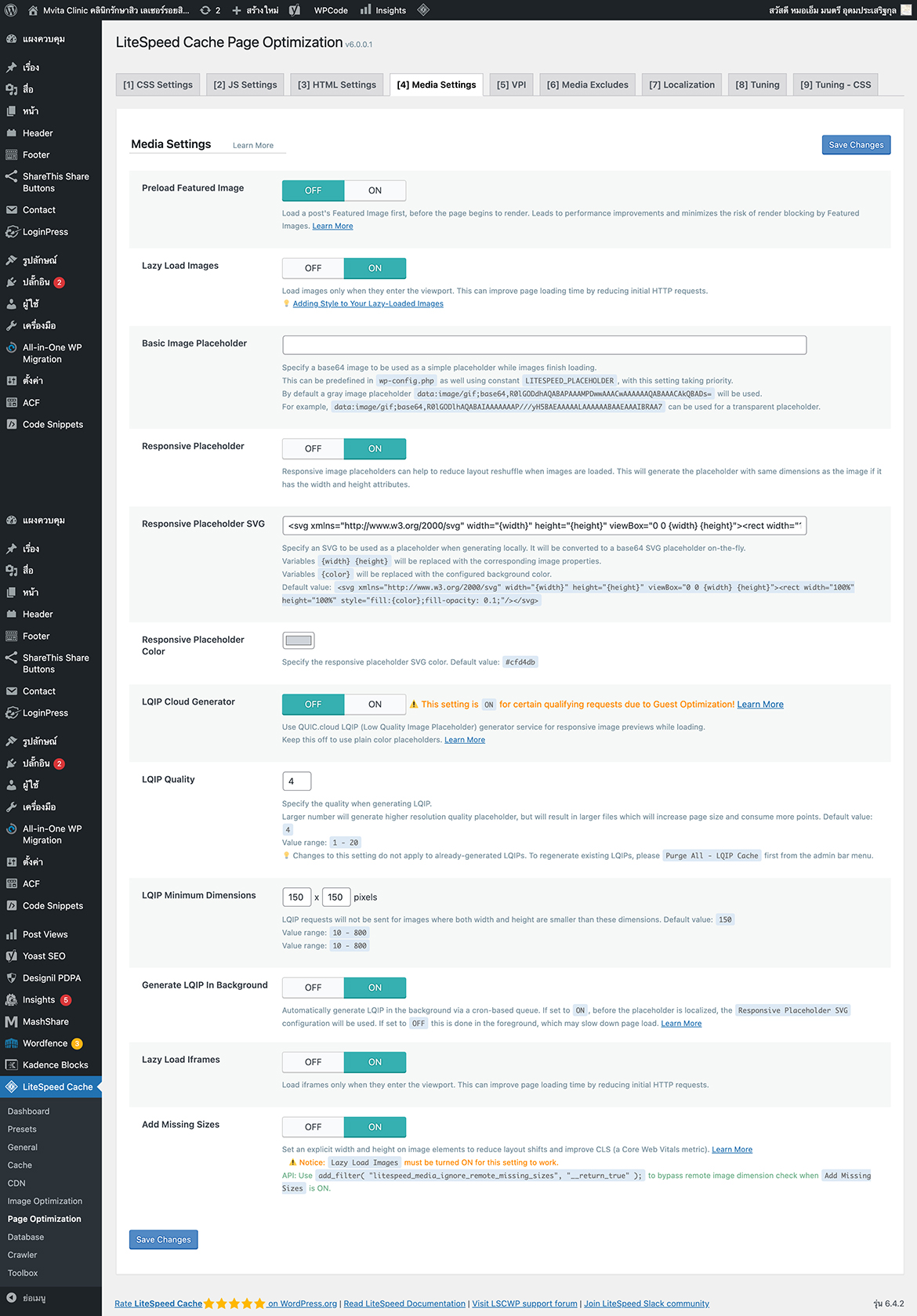
Task: Open the Crawler submenu item
Action: point(22,1255)
